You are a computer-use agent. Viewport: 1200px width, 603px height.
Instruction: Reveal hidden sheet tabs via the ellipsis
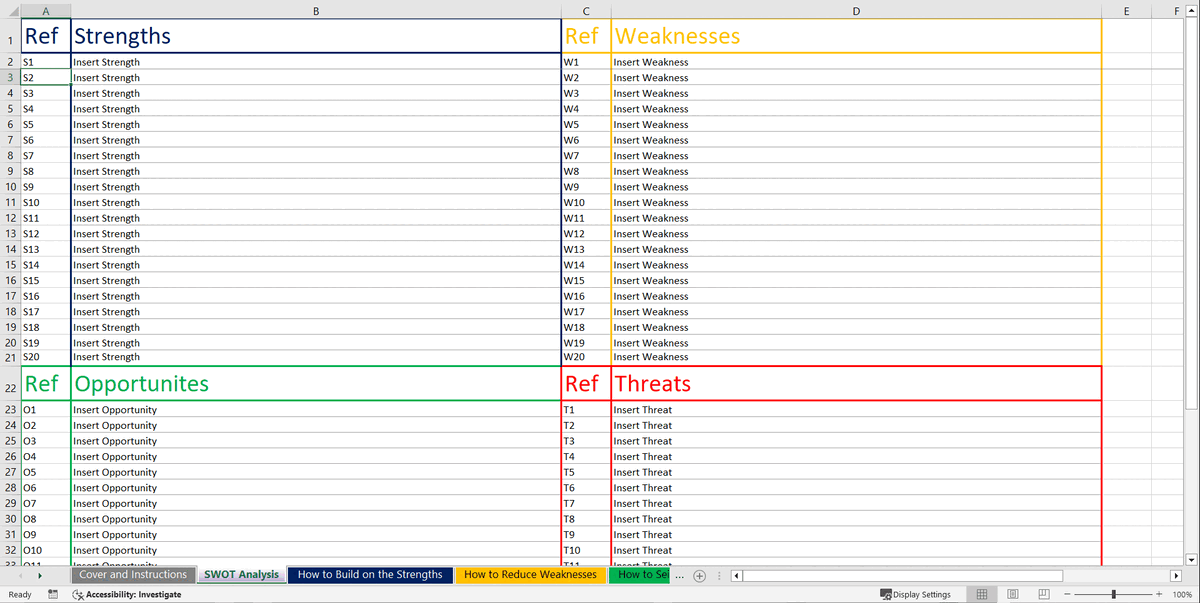[679, 575]
